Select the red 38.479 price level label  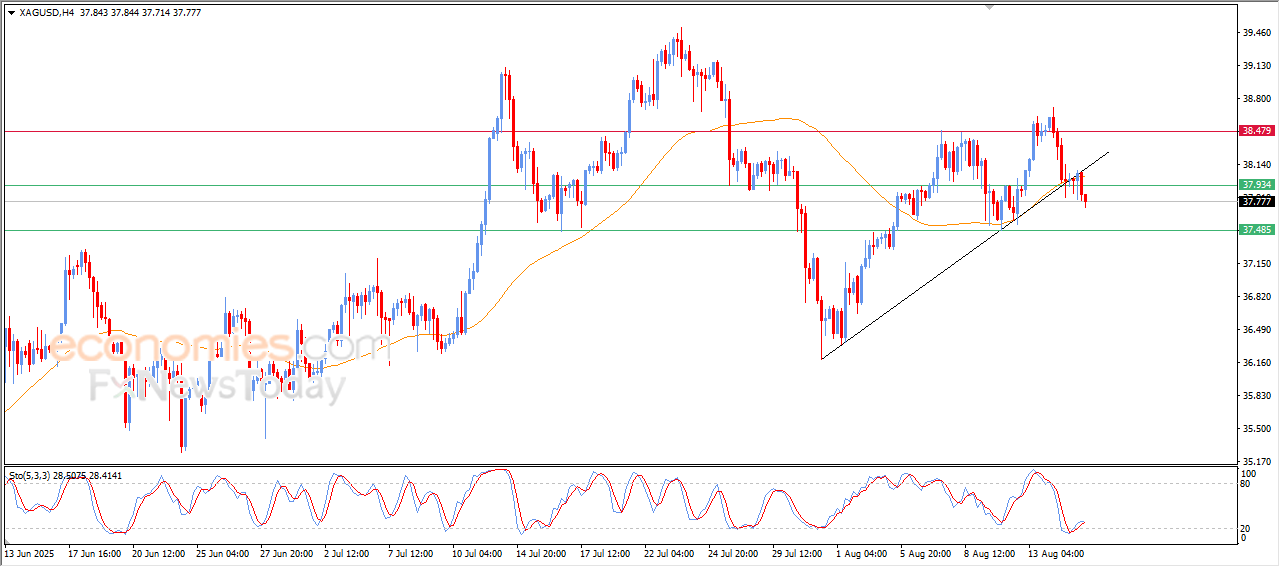(1256, 131)
